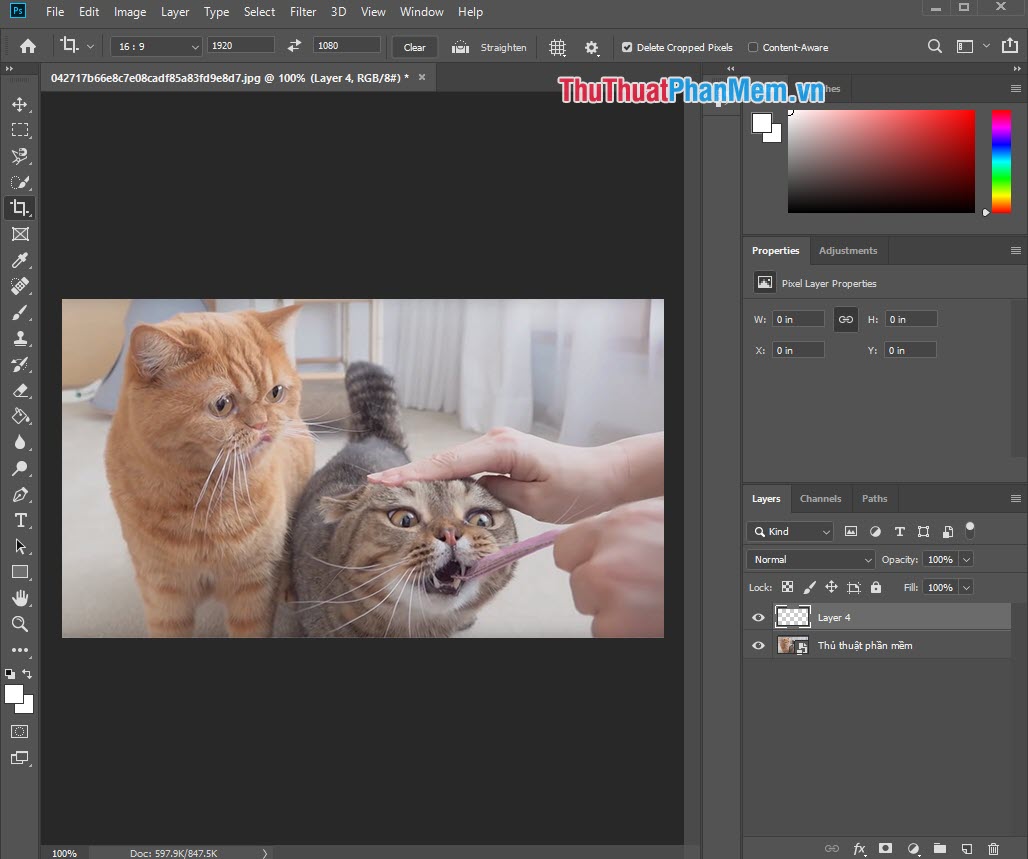Enable Delete Cropped Pixels

click(626, 47)
